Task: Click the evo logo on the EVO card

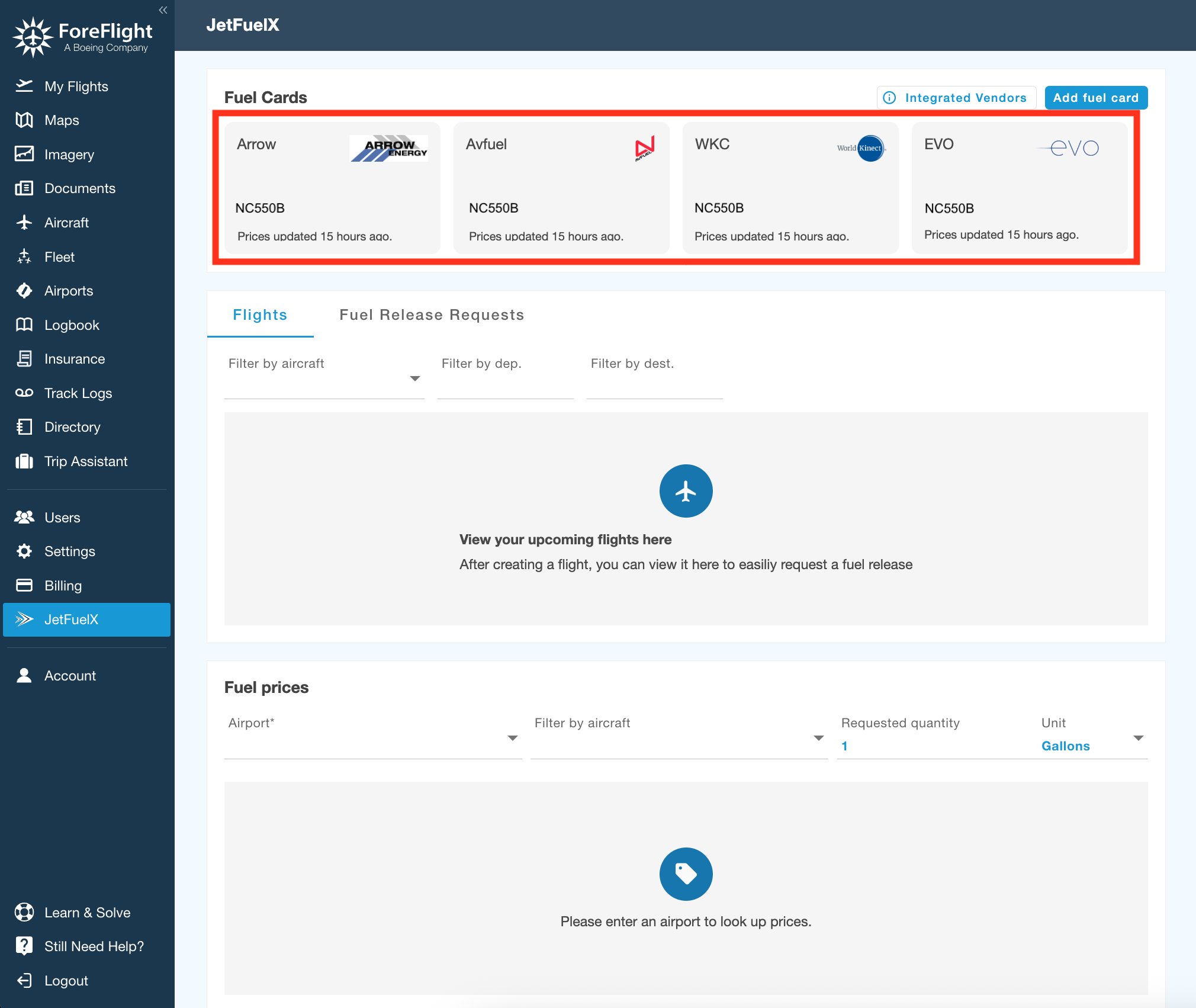Action: pos(1069,148)
